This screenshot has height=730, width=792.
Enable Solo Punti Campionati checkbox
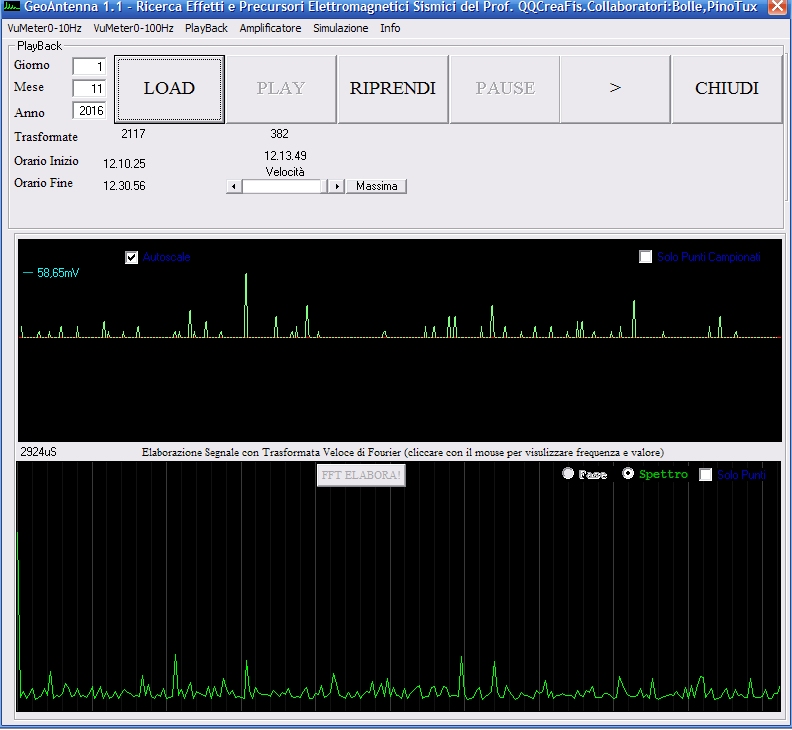[x=646, y=257]
